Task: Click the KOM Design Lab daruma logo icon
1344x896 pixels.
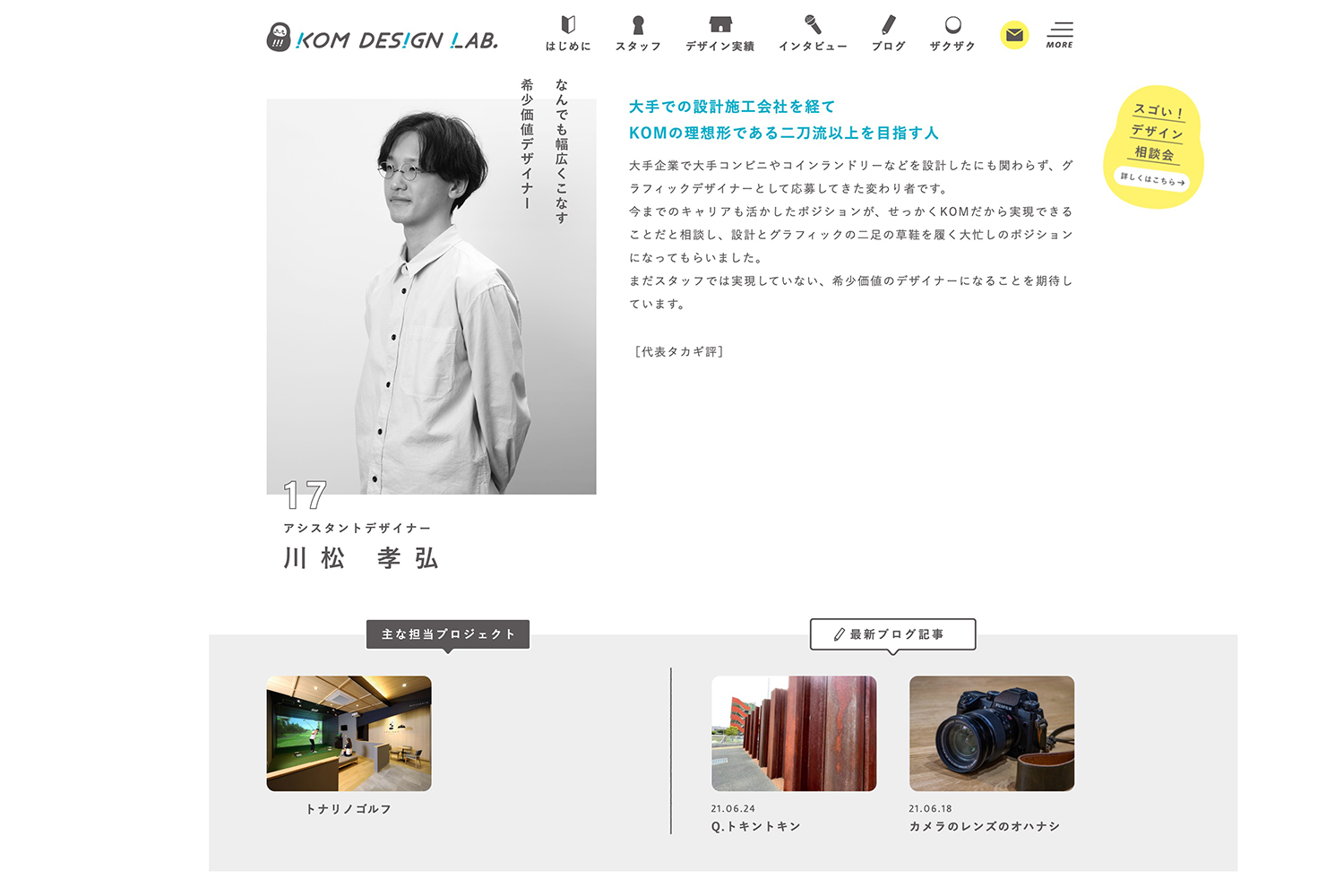Action: click(279, 37)
